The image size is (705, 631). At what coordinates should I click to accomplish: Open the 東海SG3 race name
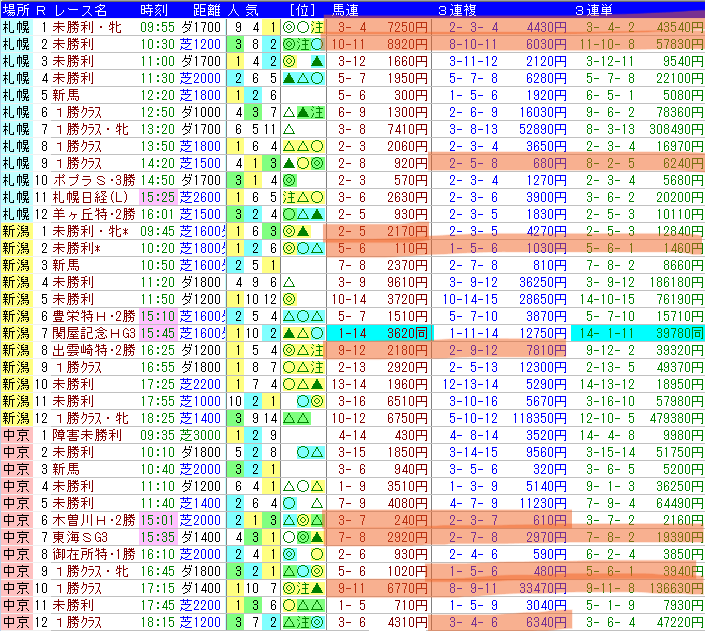[x=80, y=537]
